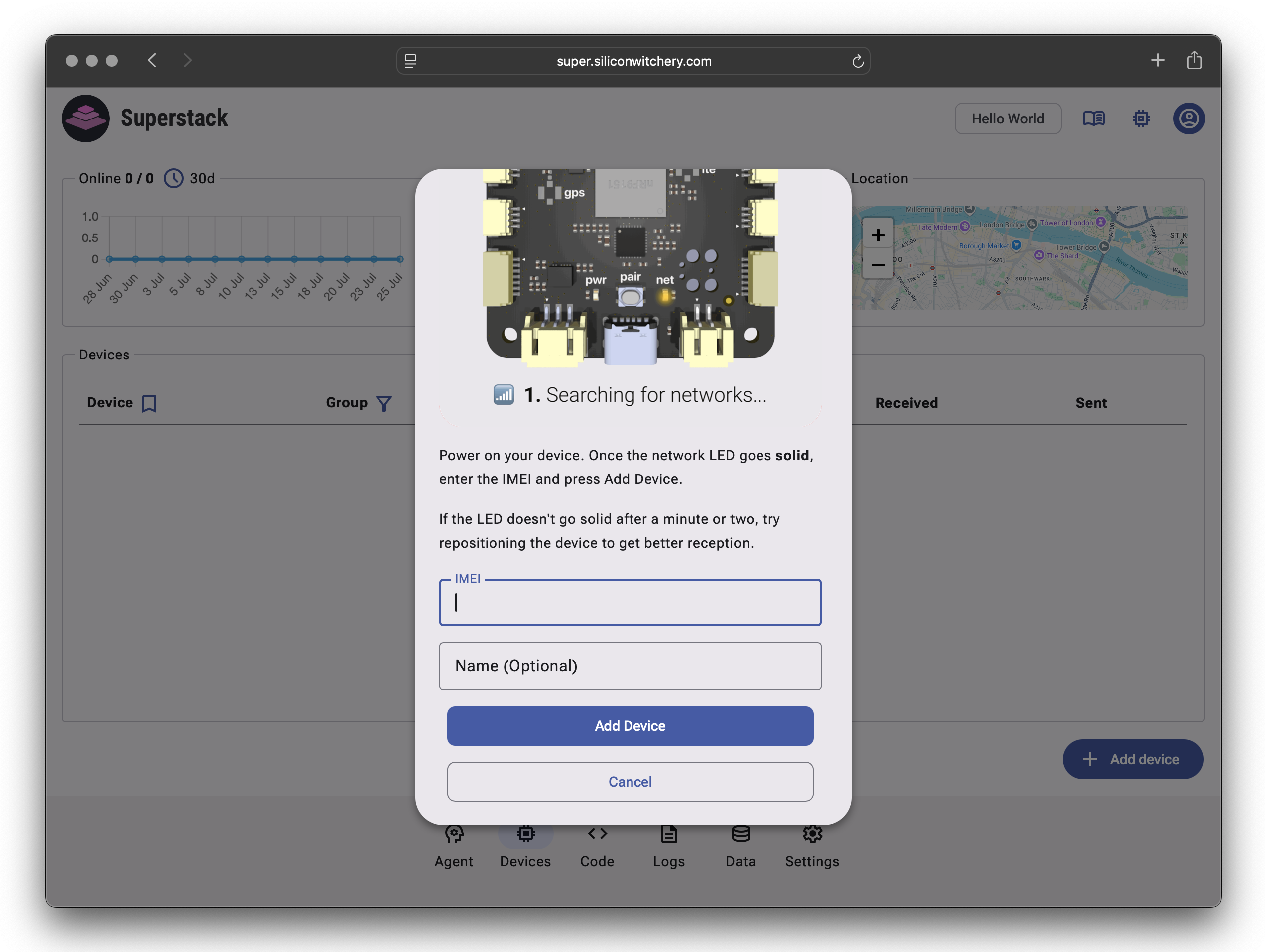The image size is (1265, 952).
Task: Focus the IMEI input field
Action: (630, 602)
